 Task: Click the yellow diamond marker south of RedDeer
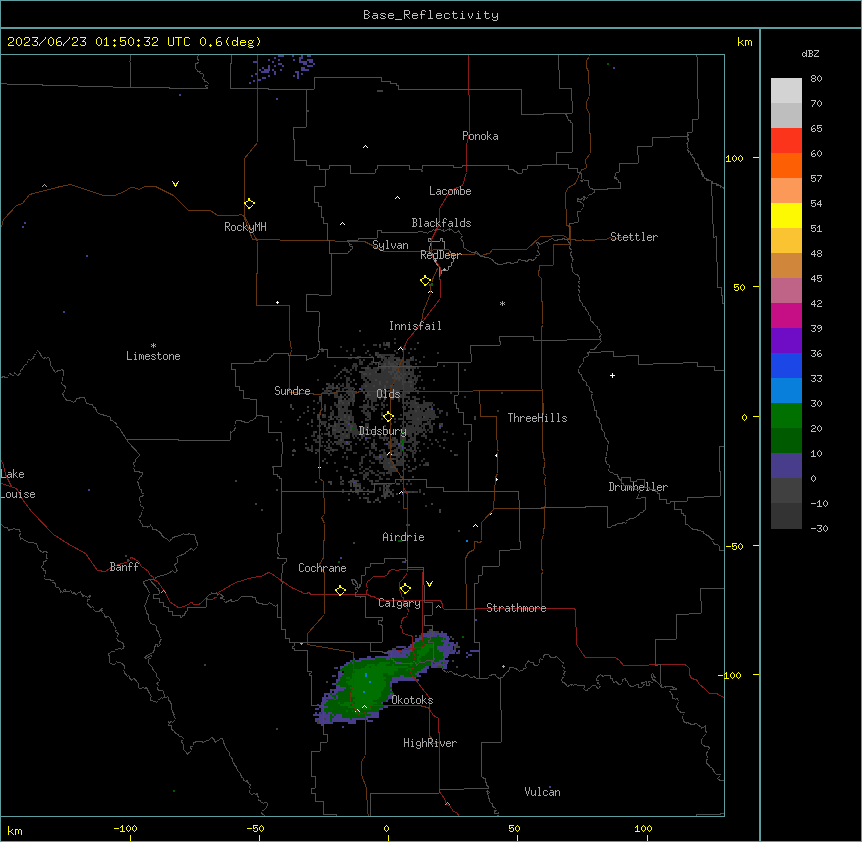[426, 281]
